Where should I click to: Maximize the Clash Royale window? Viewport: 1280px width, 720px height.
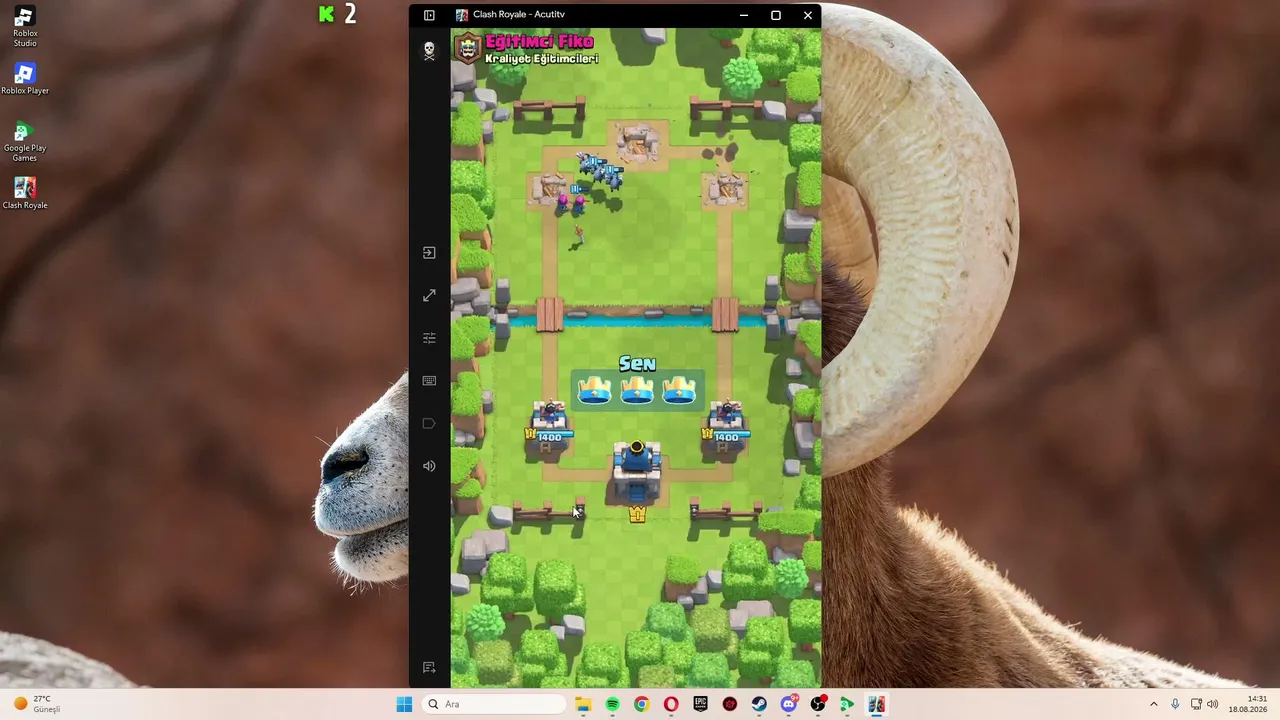coord(775,15)
